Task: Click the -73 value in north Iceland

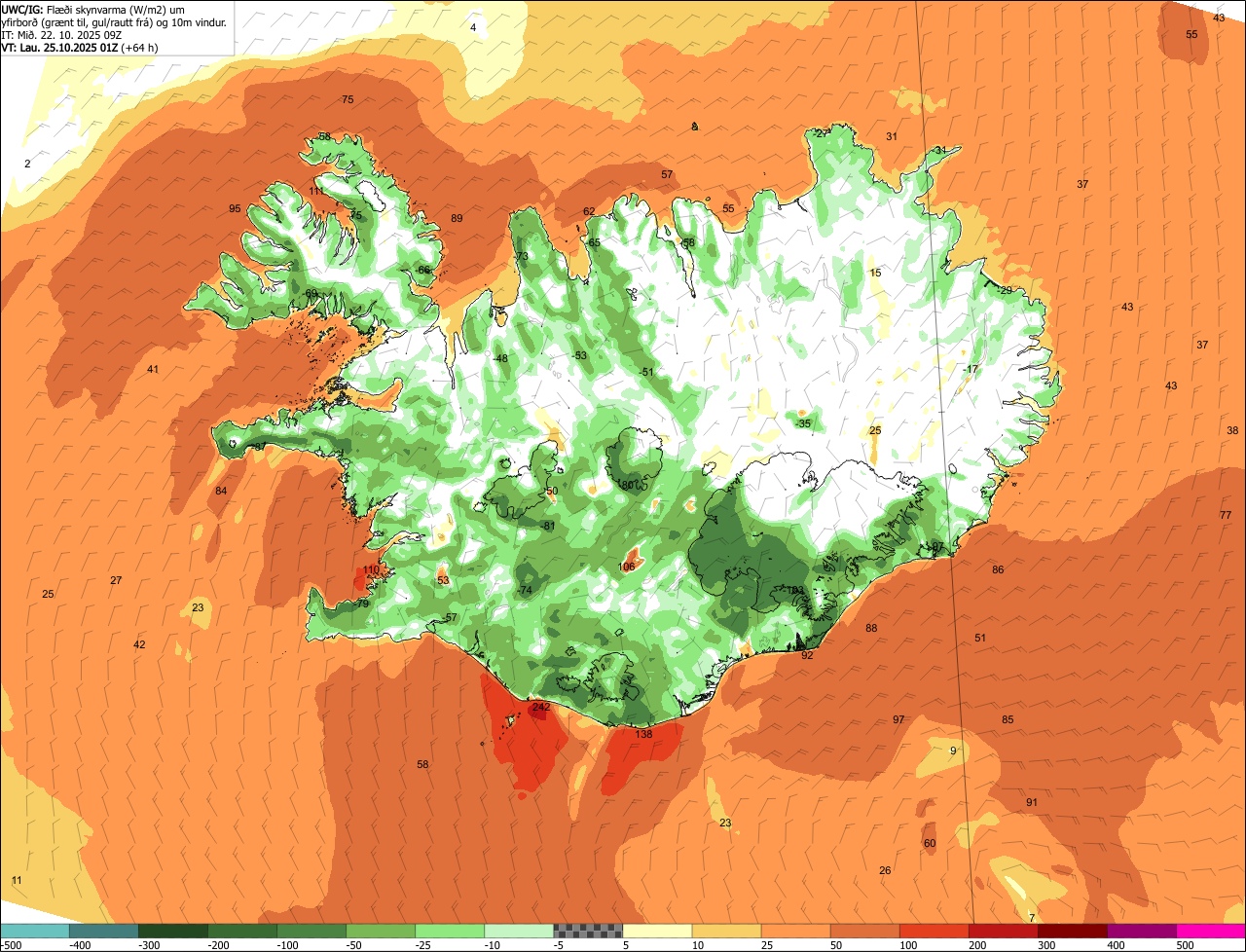Action: pos(522,256)
